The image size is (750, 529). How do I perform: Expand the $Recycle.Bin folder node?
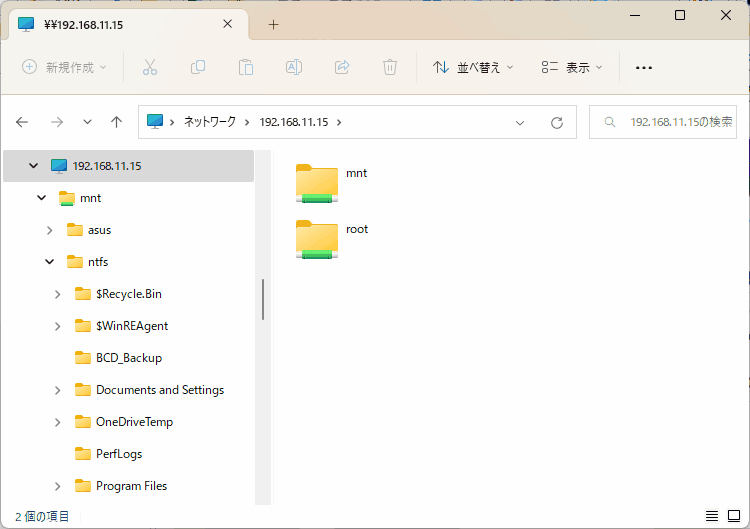(57, 294)
